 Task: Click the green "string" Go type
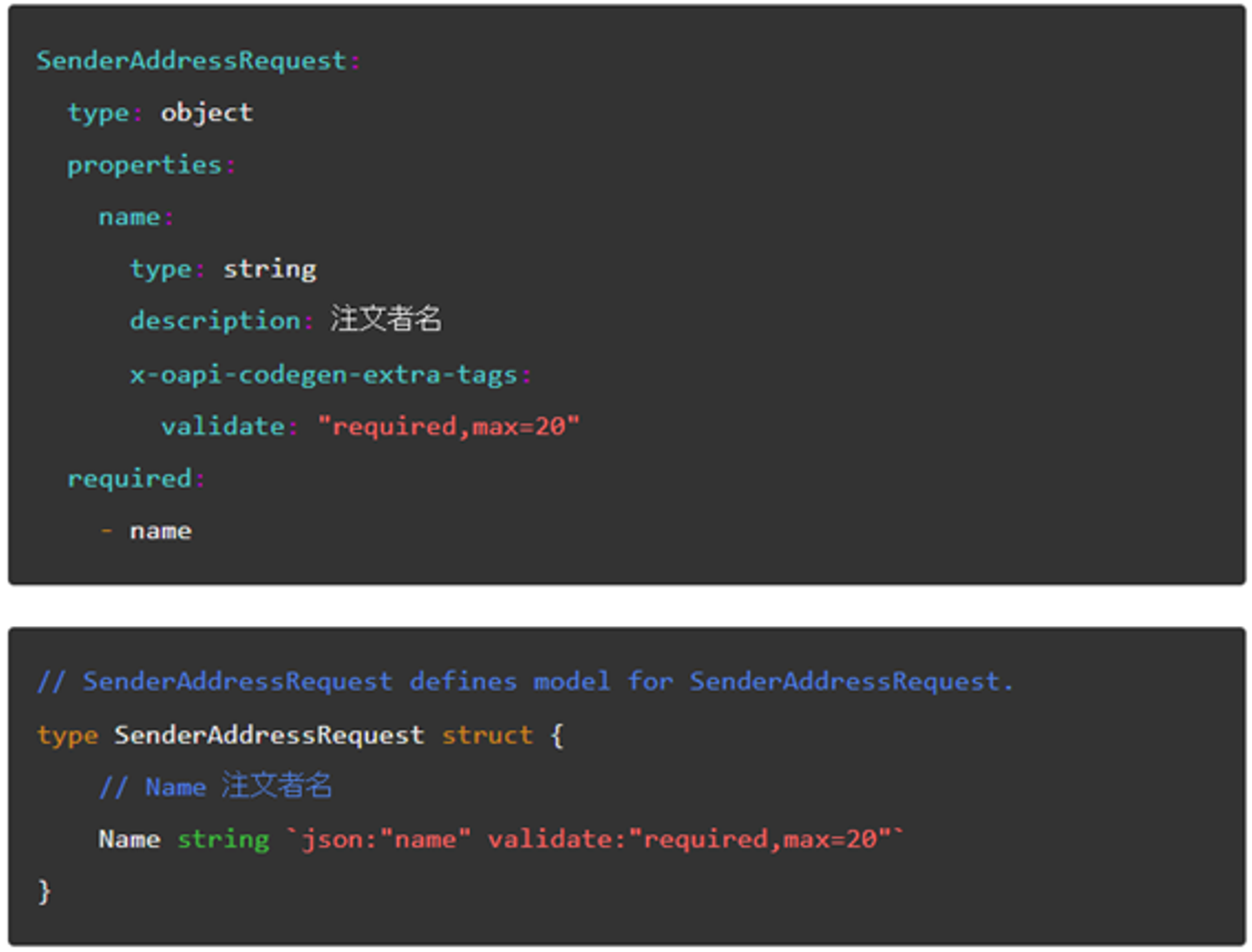pos(223,839)
